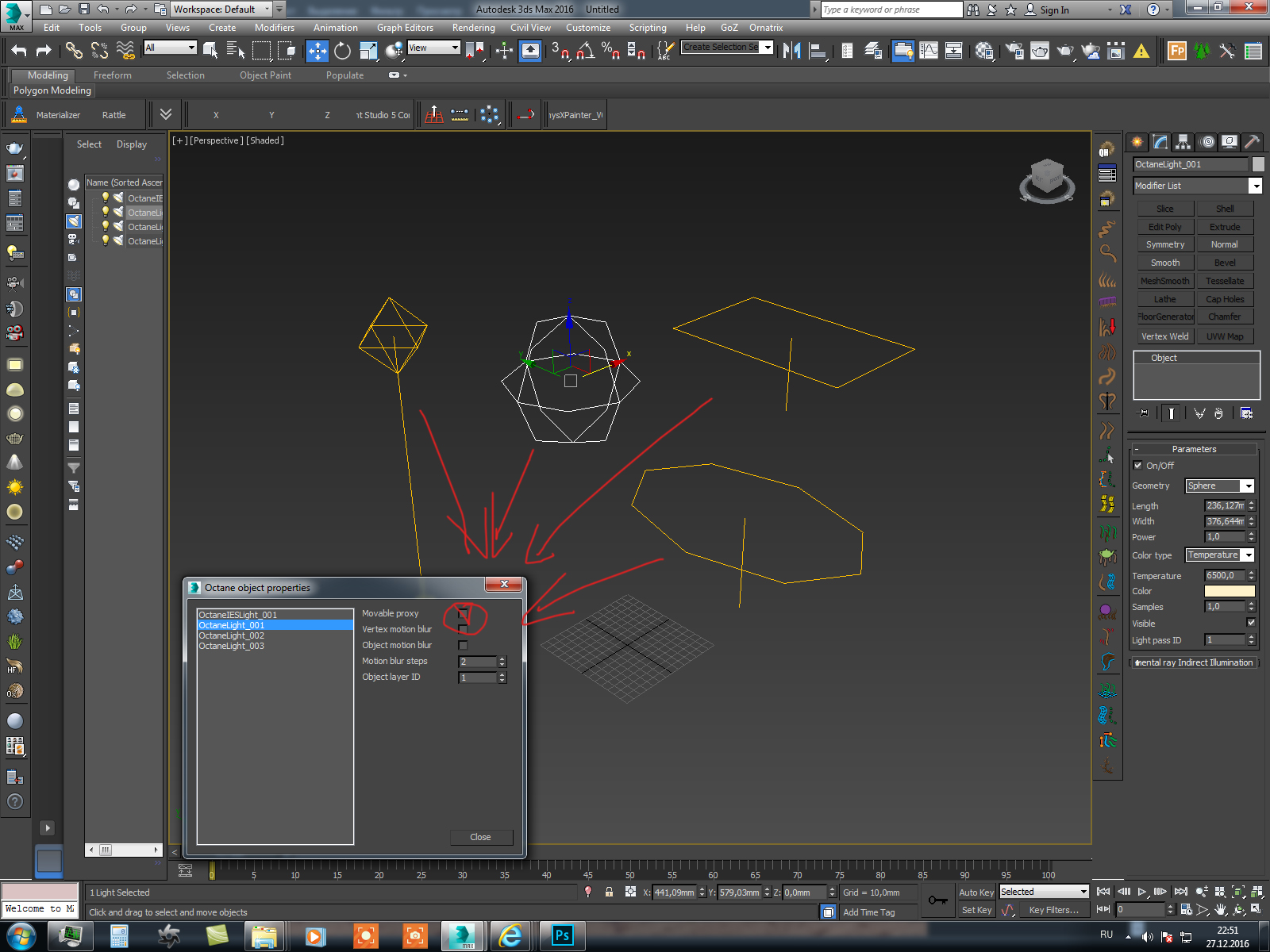This screenshot has width=1270, height=952.
Task: Add the UVW Map modifier
Action: [1225, 336]
